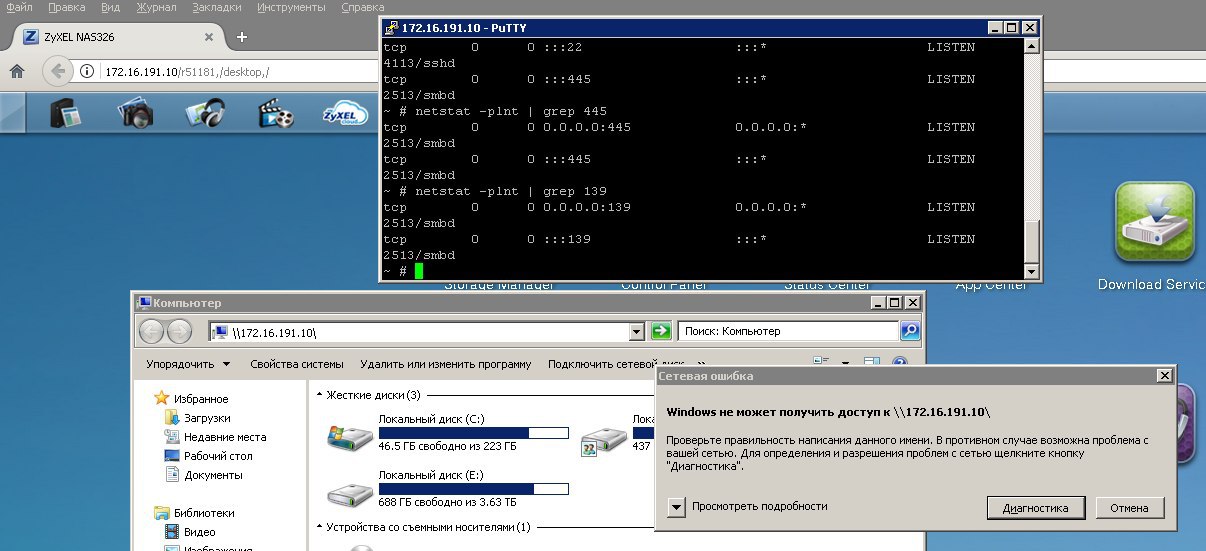Click Local Disk (E:) capacity bar

[x=473, y=489]
